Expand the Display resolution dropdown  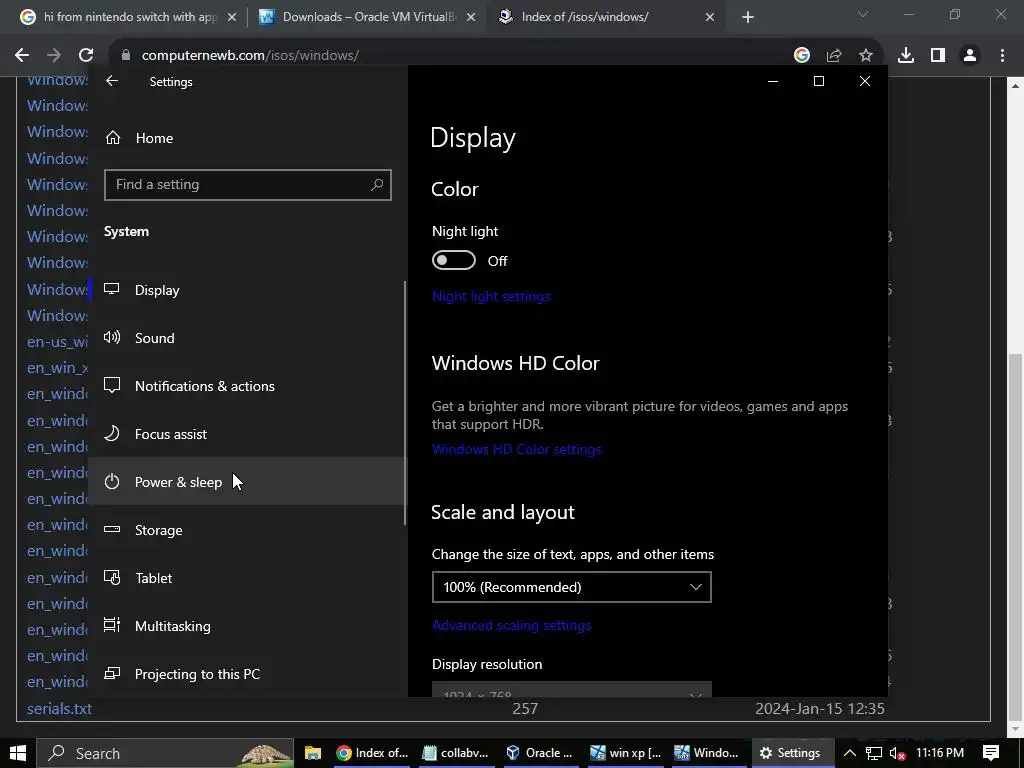[x=571, y=689]
